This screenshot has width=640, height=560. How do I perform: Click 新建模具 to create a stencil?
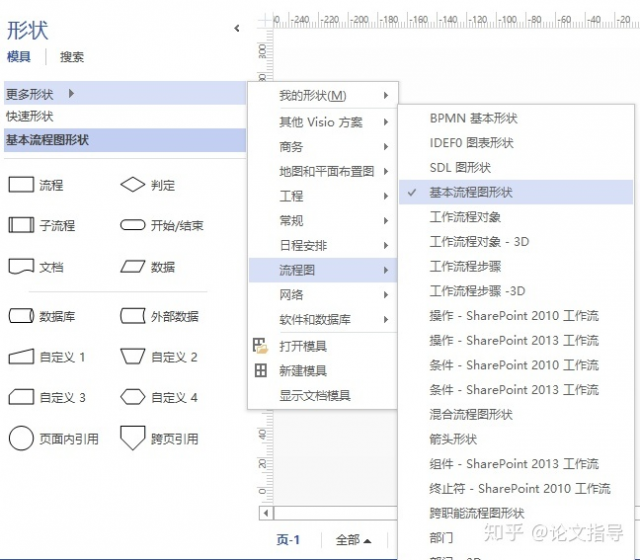(323, 371)
